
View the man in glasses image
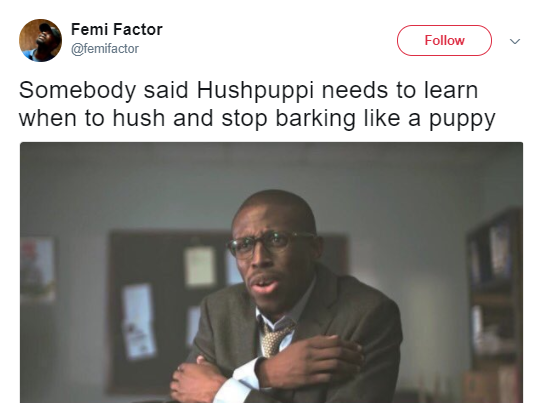point(271,272)
